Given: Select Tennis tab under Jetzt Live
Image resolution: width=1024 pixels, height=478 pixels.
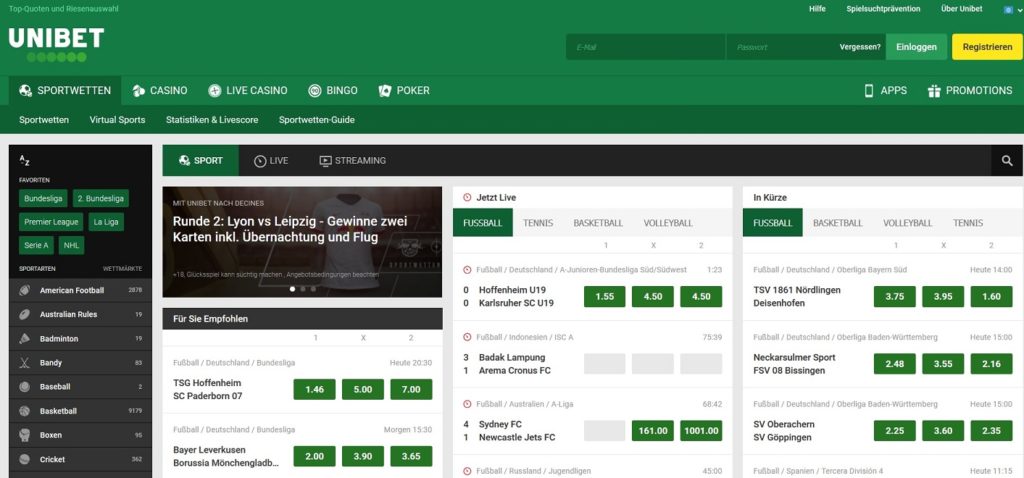Looking at the screenshot, I should [x=538, y=223].
